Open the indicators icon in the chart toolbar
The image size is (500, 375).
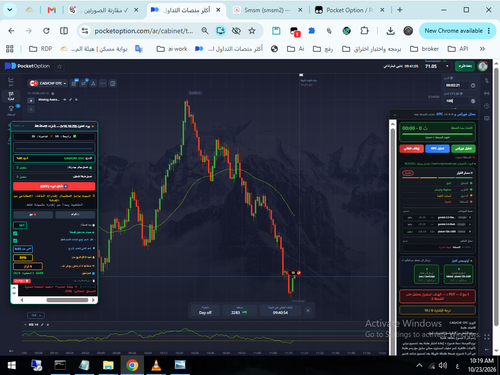84,83
